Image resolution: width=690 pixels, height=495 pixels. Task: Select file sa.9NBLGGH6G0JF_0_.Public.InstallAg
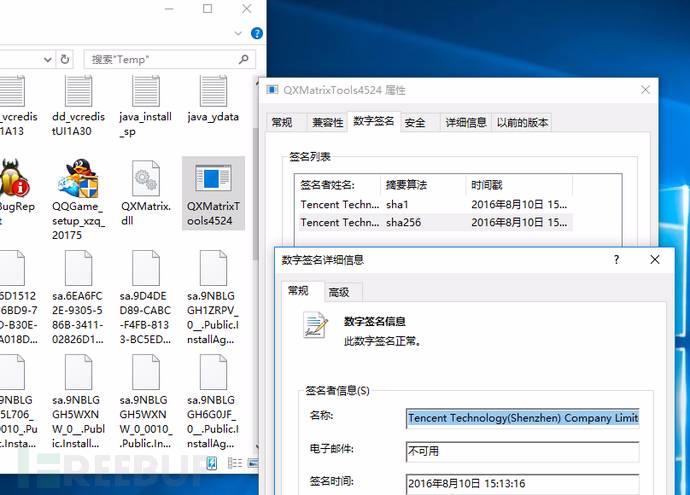pos(213,401)
